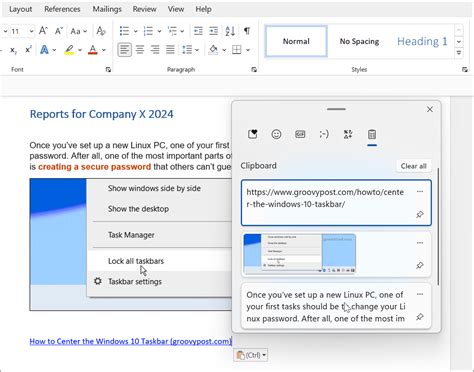
Task: Decrease paragraph indent
Action: [198, 31]
